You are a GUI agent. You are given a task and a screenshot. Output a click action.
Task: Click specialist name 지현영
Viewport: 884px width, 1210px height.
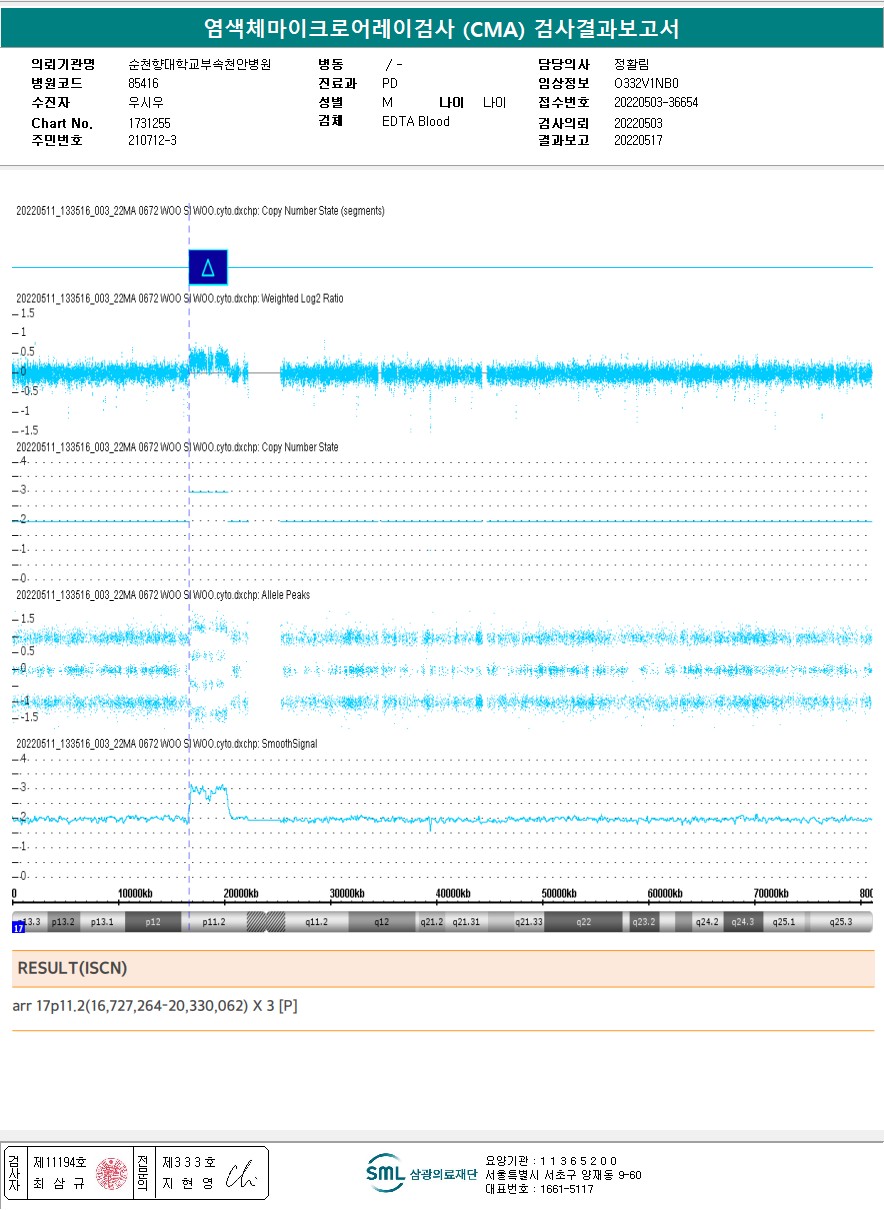coord(188,1184)
